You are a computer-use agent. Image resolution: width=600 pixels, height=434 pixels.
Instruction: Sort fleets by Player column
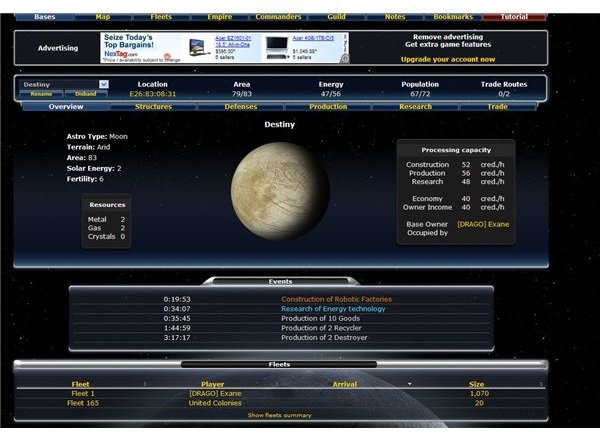(x=213, y=384)
